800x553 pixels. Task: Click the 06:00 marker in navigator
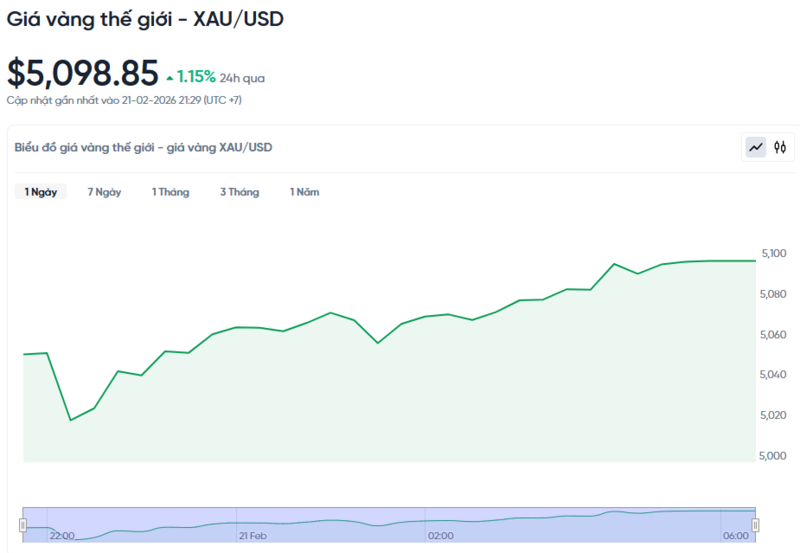(735, 537)
